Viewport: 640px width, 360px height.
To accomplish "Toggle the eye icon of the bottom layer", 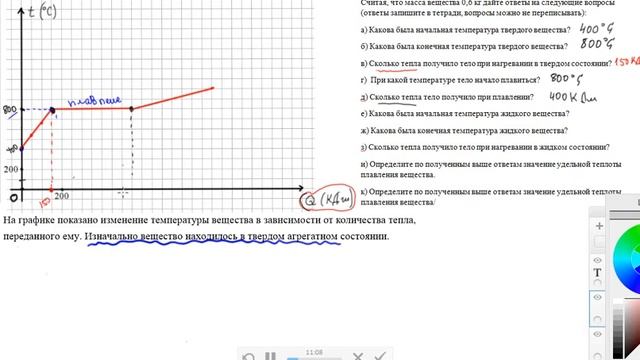I will pos(597,334).
